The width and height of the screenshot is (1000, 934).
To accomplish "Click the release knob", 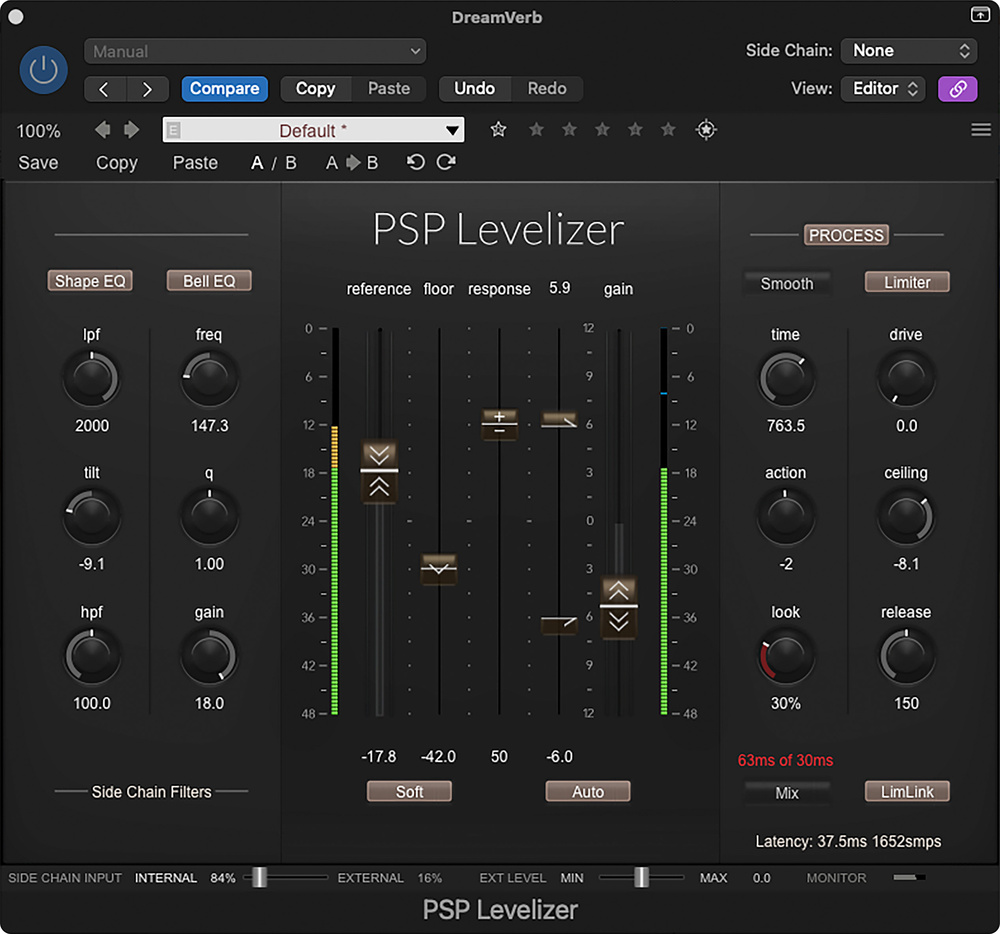I will (906, 656).
